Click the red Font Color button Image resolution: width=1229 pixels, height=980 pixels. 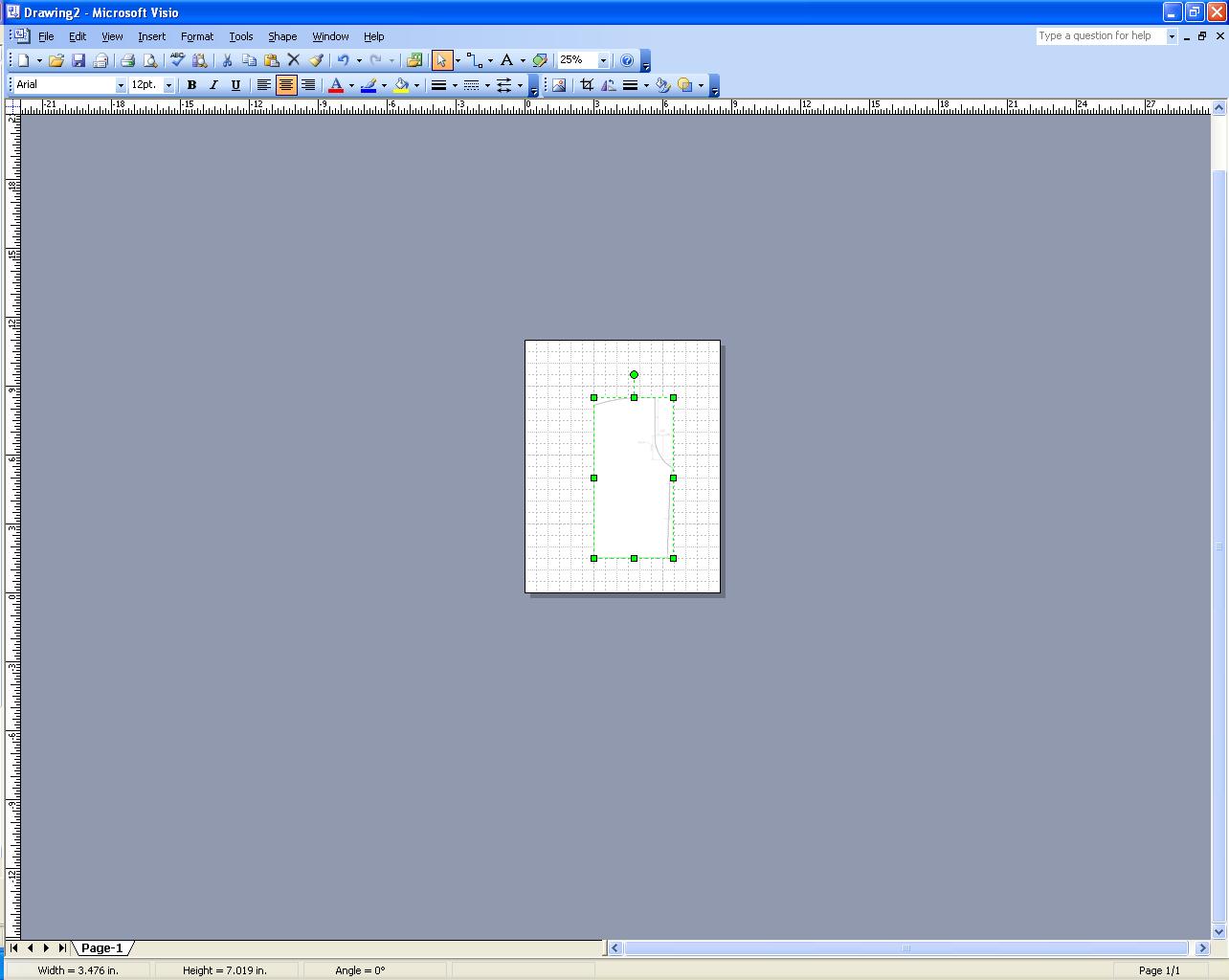click(336, 85)
